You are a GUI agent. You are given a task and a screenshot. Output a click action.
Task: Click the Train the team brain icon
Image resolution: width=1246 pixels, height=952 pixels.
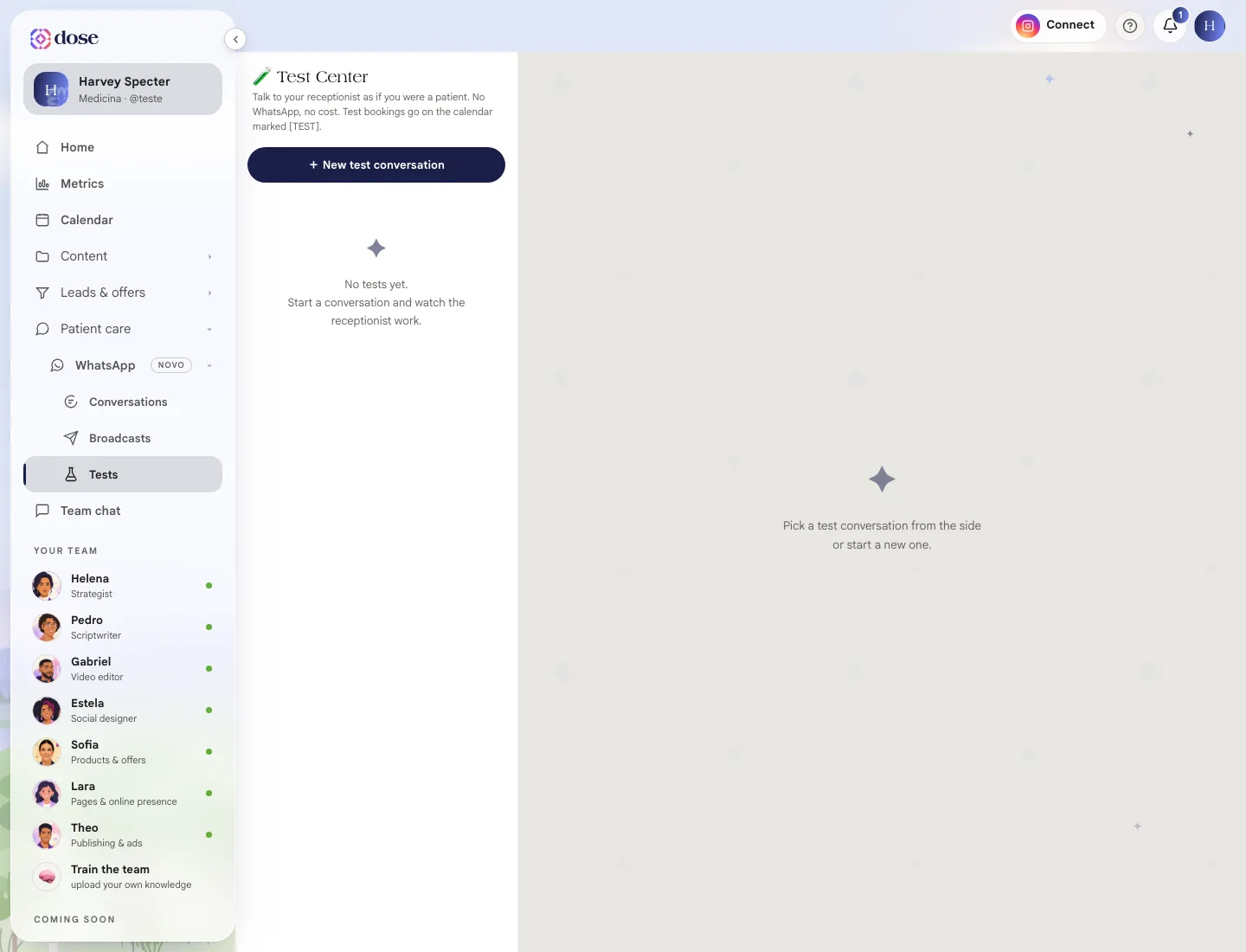point(47,877)
